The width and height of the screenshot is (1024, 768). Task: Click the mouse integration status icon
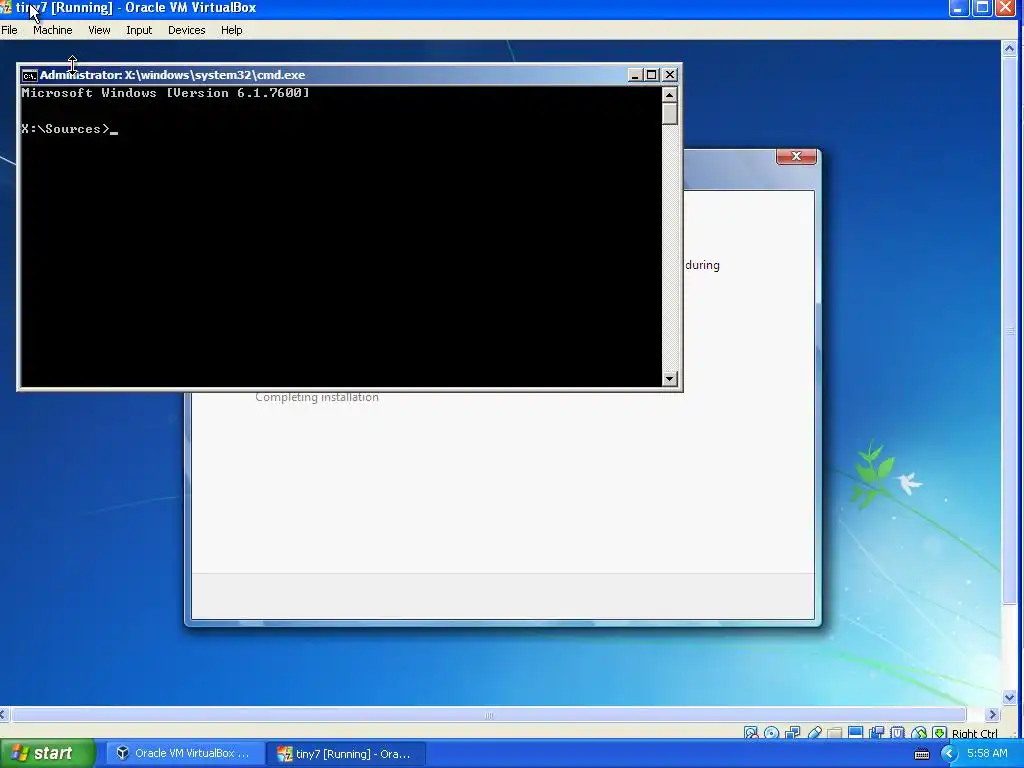pos(919,733)
